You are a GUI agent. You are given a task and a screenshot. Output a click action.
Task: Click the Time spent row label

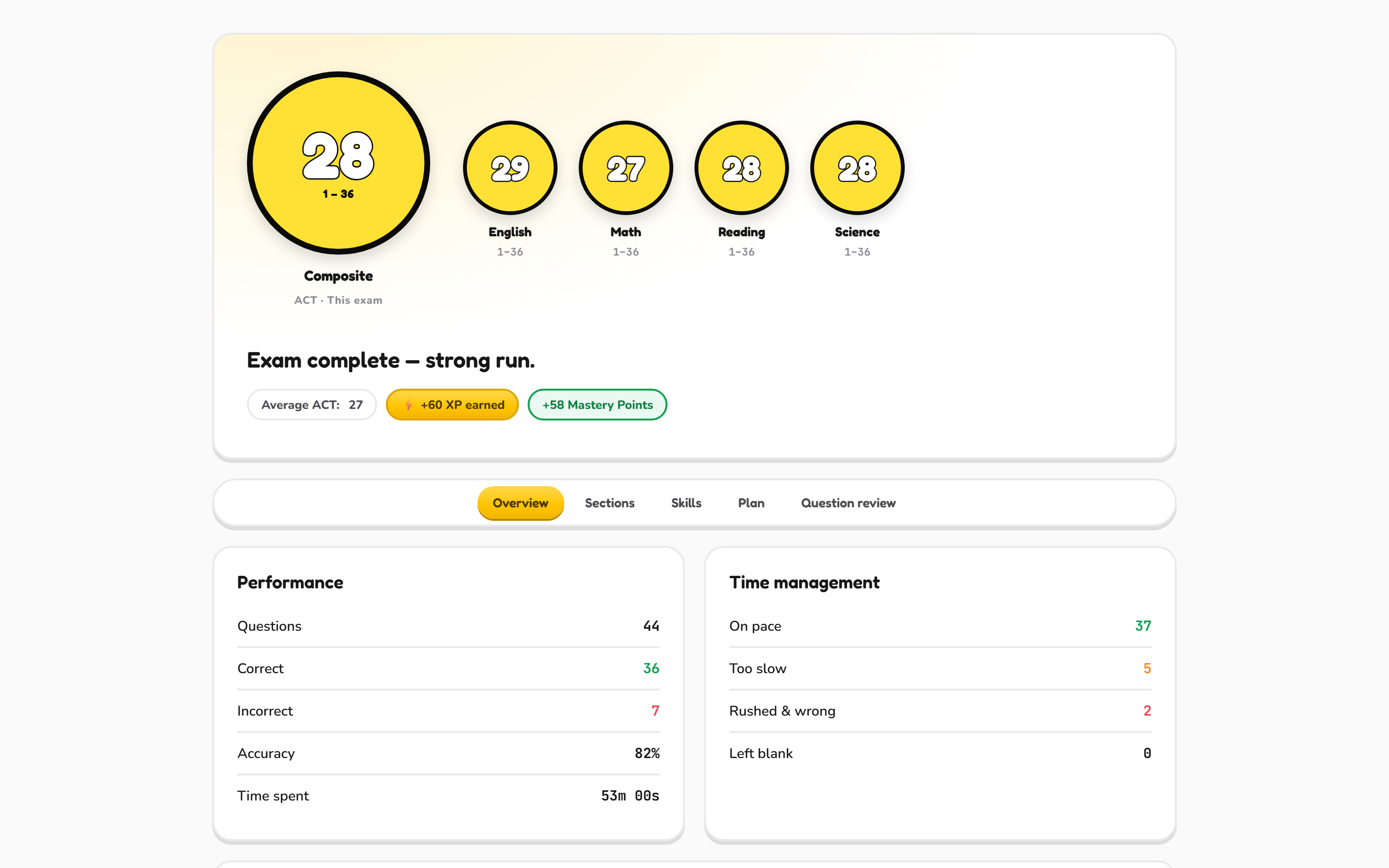click(x=272, y=796)
